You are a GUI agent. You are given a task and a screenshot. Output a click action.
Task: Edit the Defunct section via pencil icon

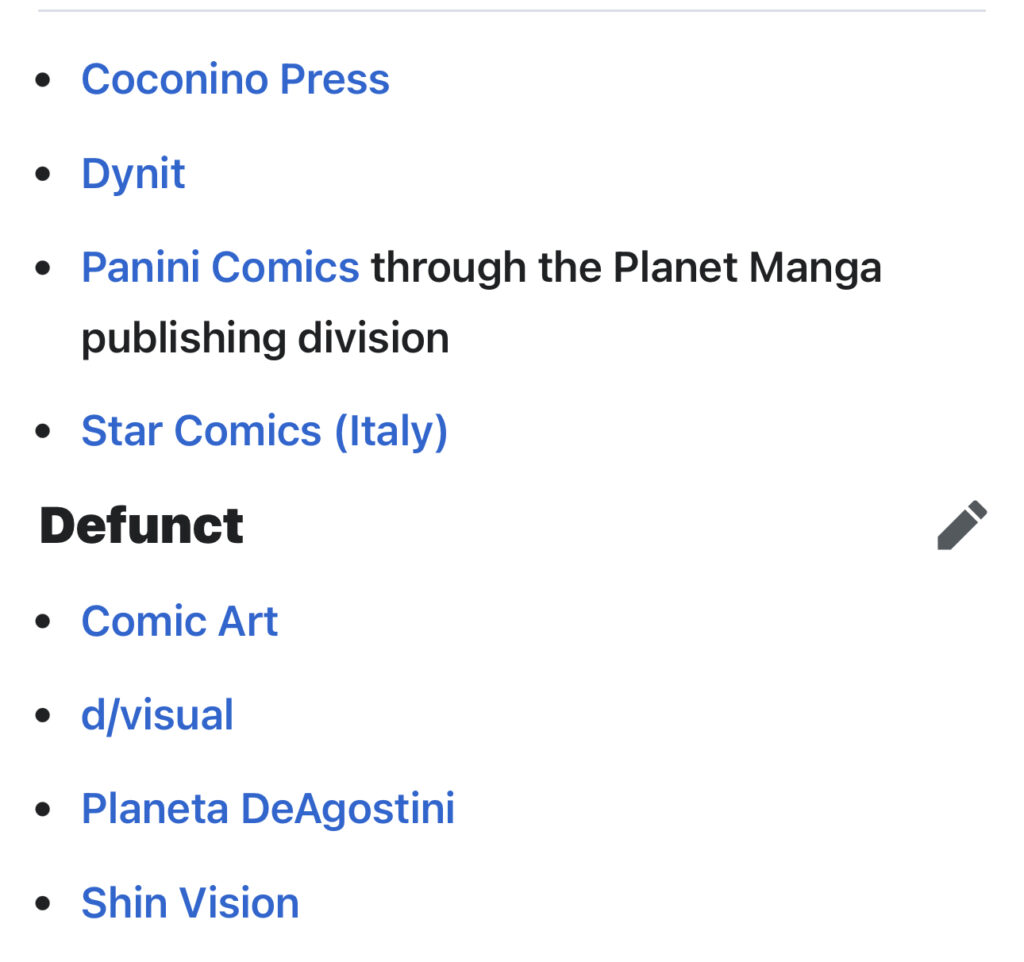[x=962, y=525]
